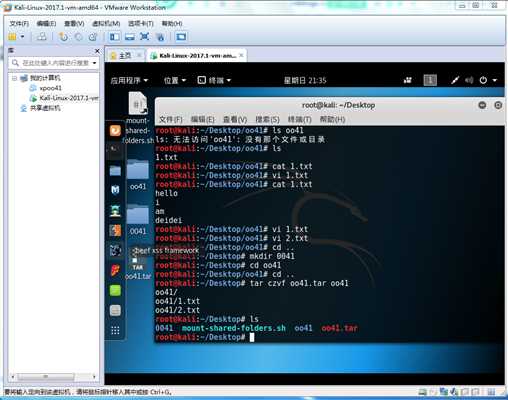Open terminal window 编辑(E) menu

pyautogui.click(x=203, y=119)
